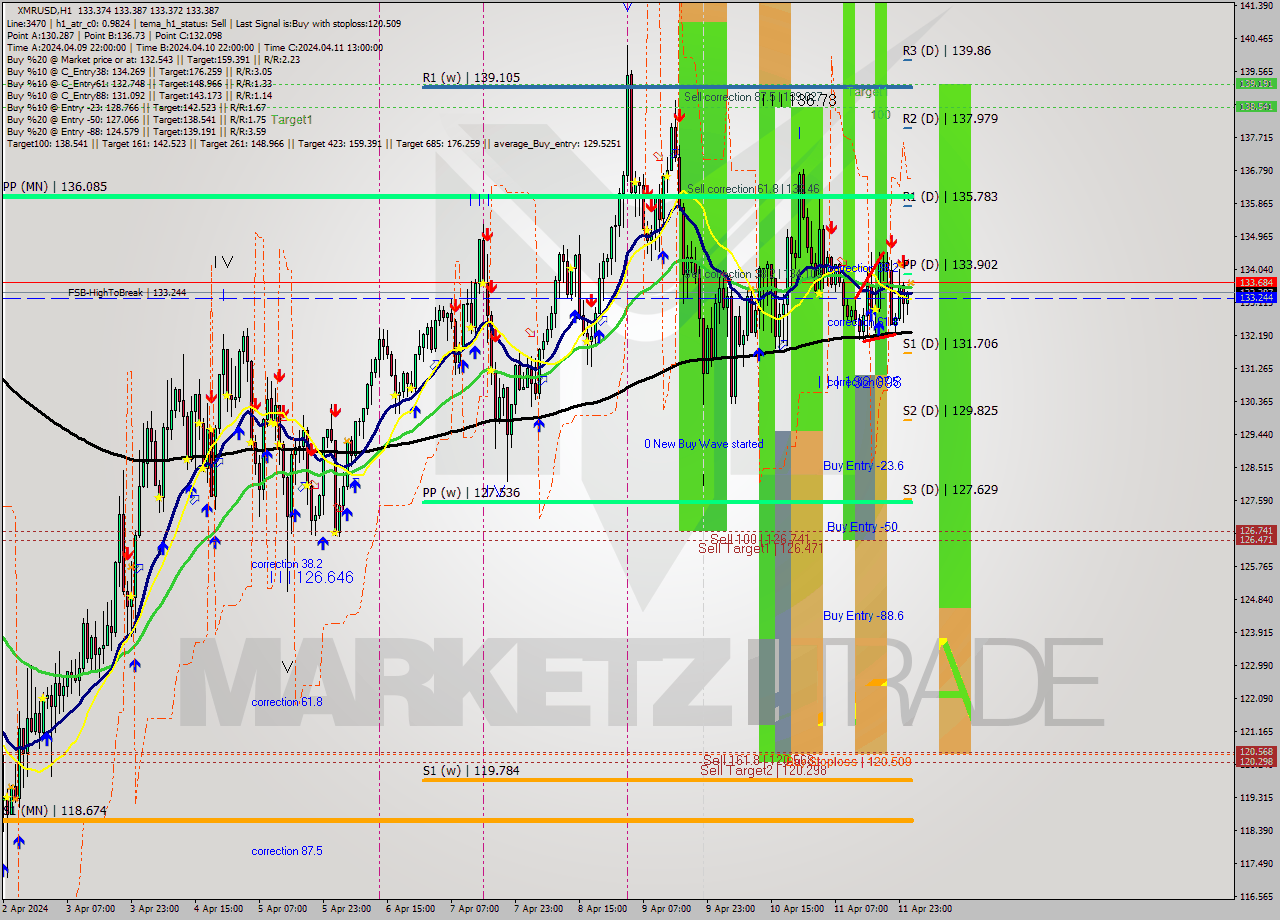Viewport: 1280px width, 920px height.
Task: Click the red 133.684 price tag on axis
Action: pyautogui.click(x=1256, y=283)
